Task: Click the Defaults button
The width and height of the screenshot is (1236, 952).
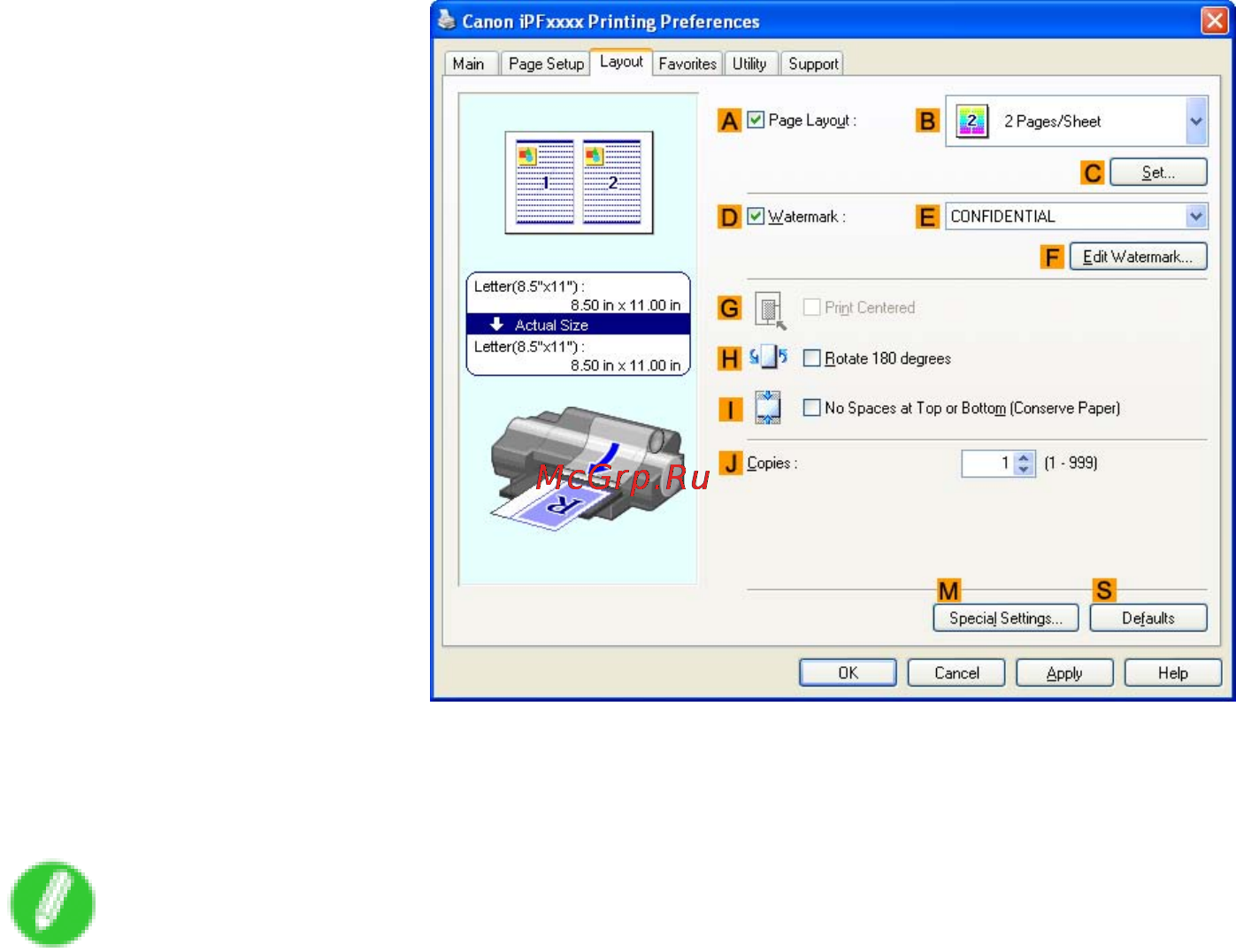Action: [x=1148, y=618]
